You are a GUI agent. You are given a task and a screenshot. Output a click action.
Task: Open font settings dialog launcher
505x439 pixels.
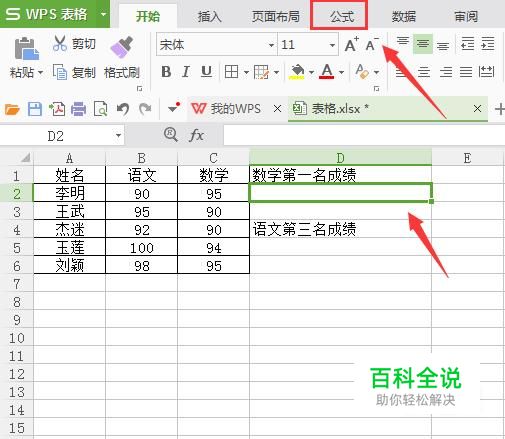(x=377, y=89)
